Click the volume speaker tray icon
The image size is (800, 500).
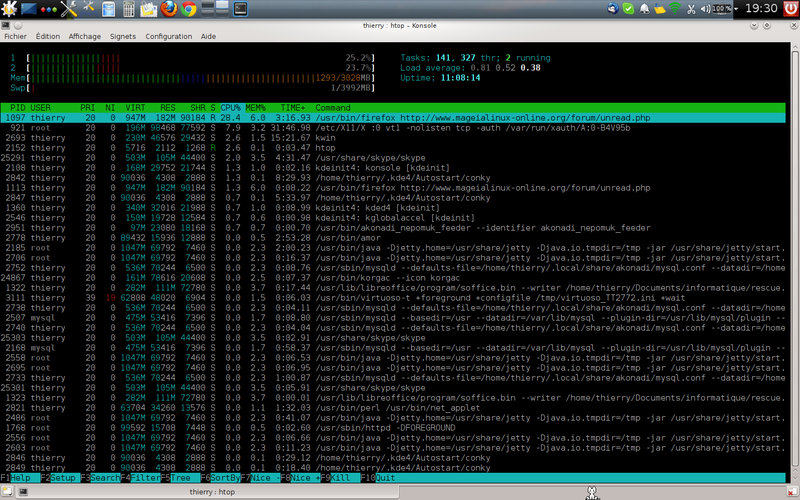click(x=706, y=9)
